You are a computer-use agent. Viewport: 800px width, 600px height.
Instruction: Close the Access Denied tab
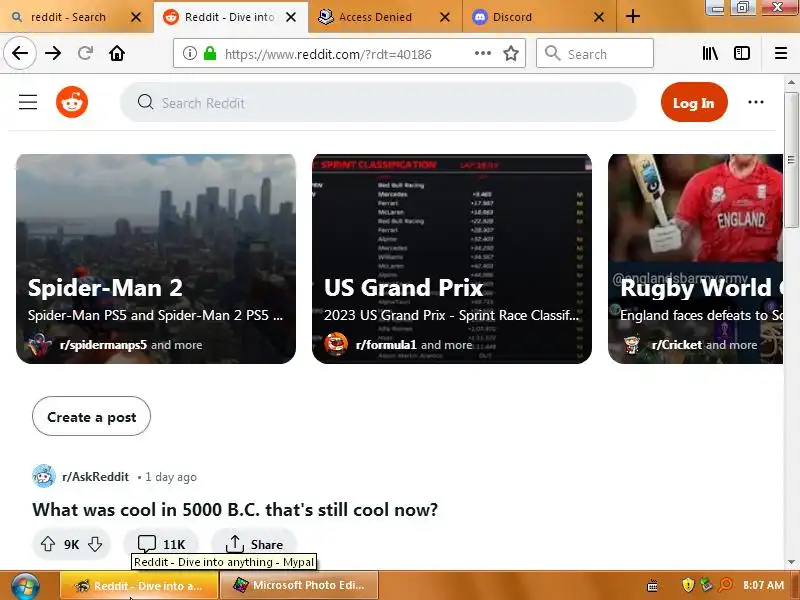coord(445,17)
